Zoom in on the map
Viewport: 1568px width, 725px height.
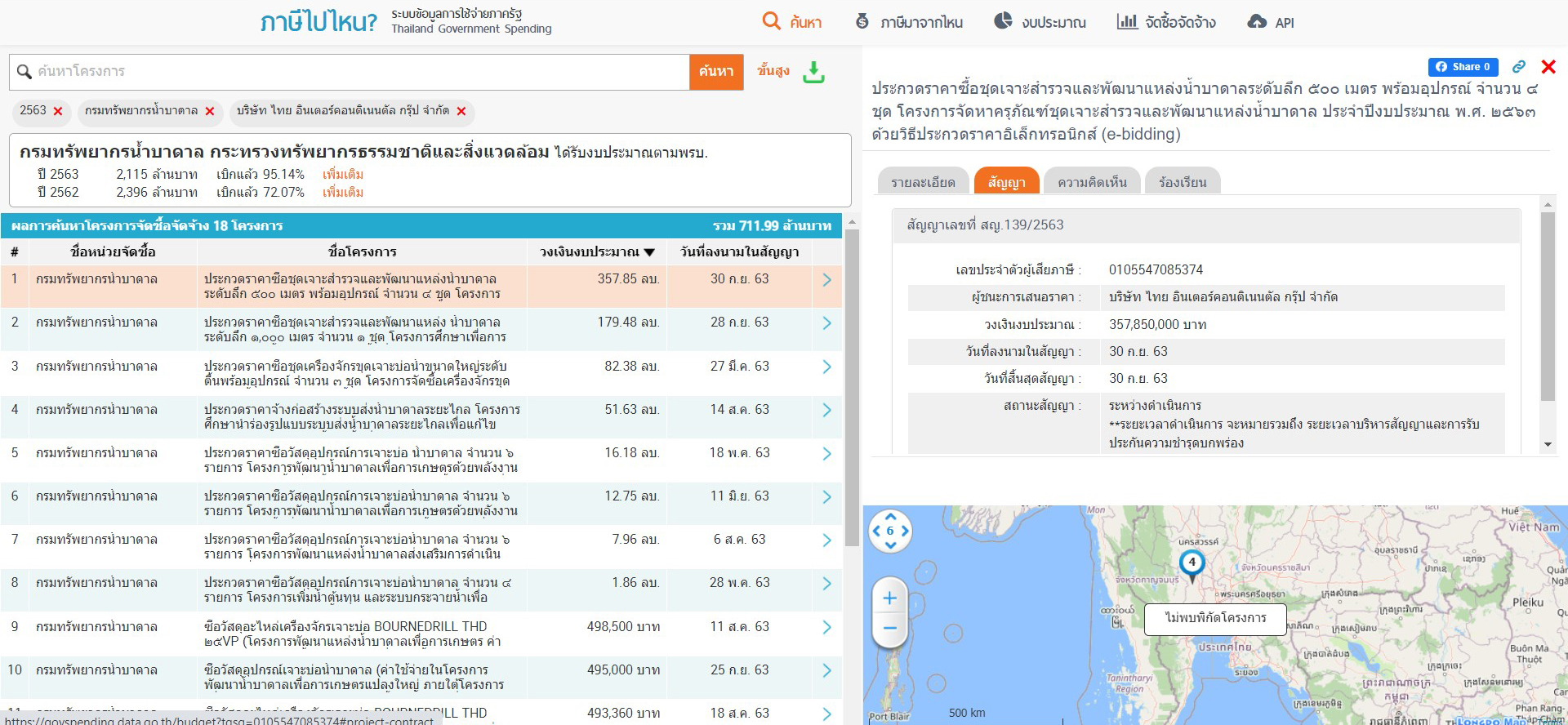click(889, 598)
